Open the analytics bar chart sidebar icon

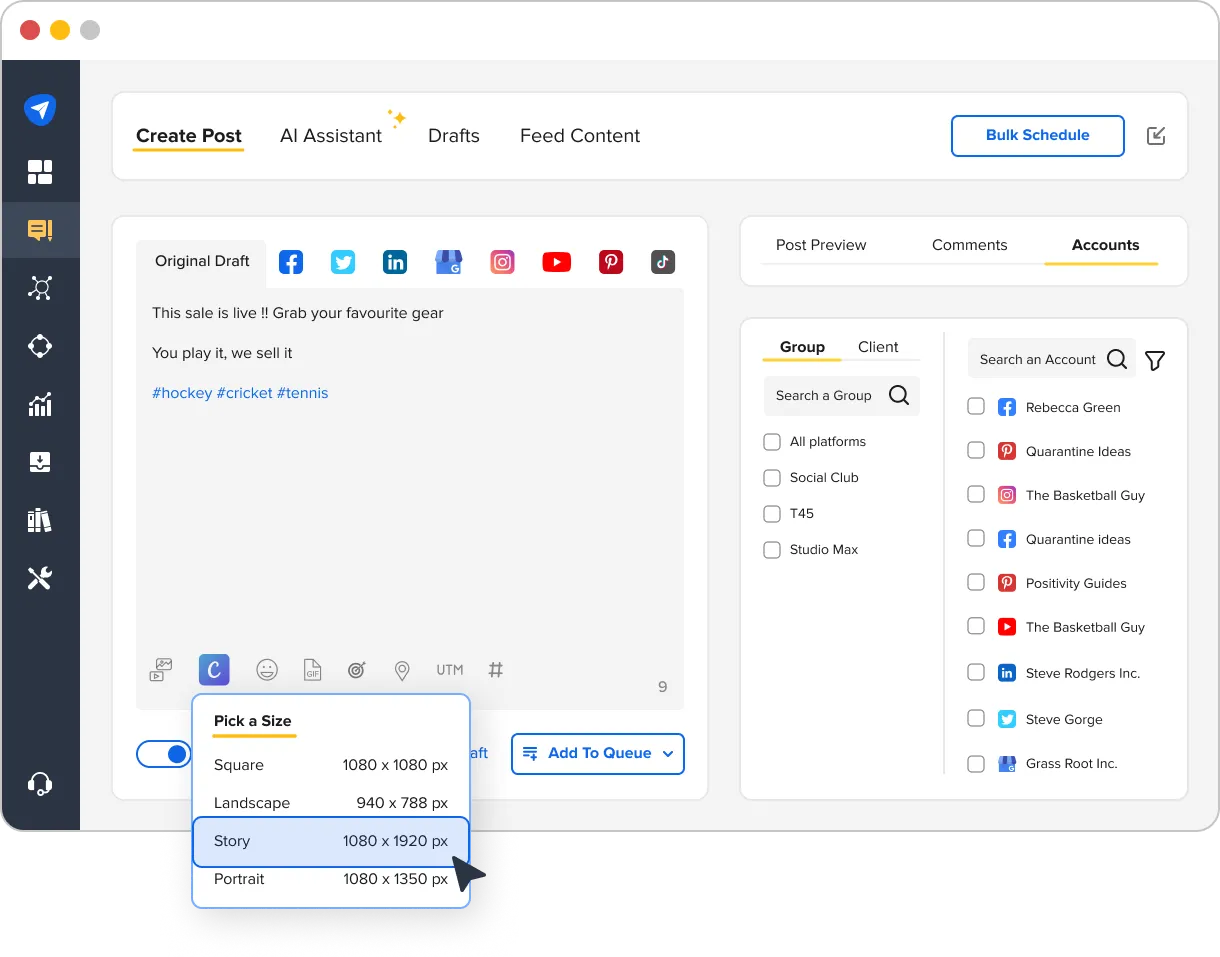coord(40,405)
